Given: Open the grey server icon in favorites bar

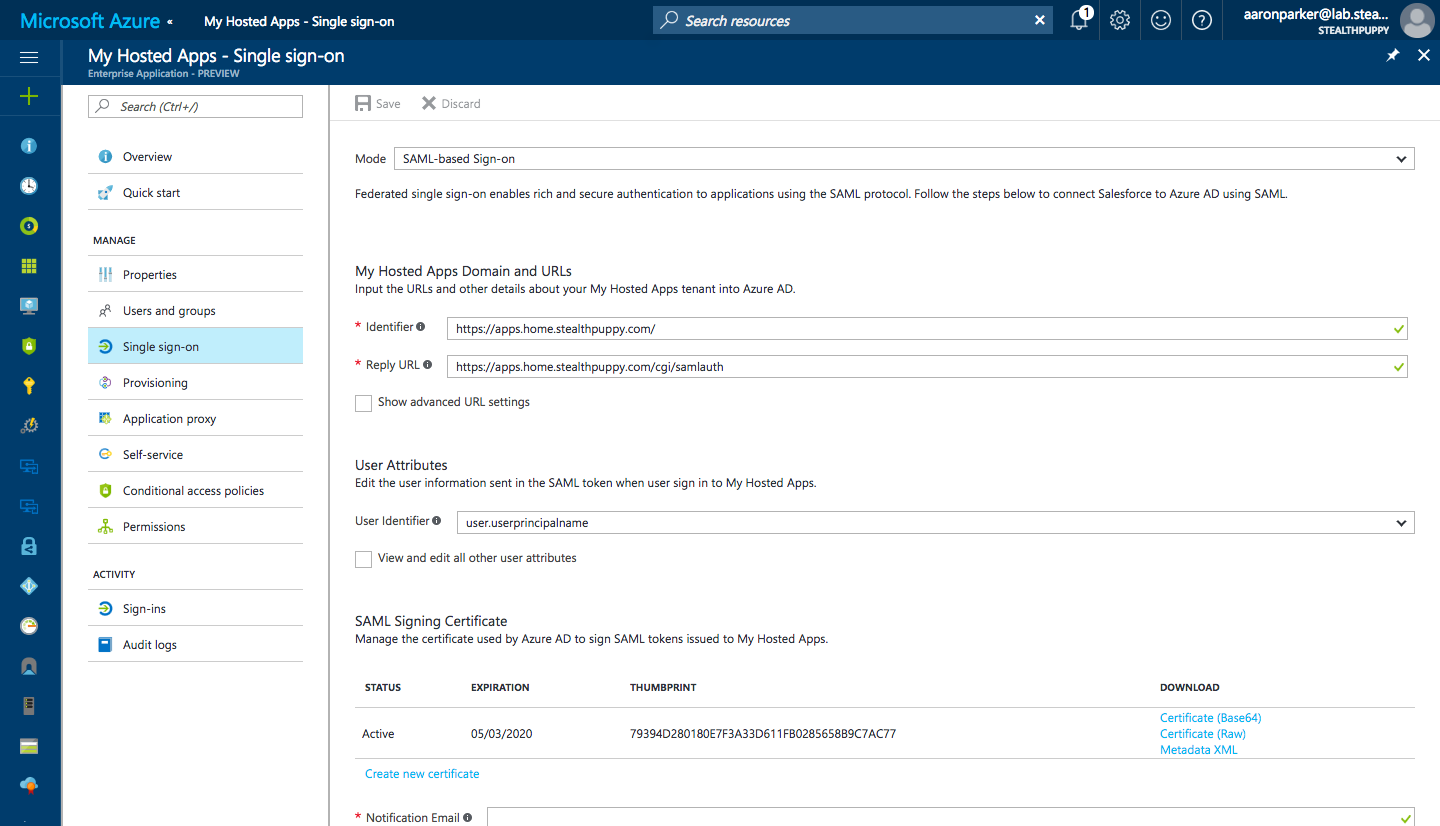Looking at the screenshot, I should point(29,706).
